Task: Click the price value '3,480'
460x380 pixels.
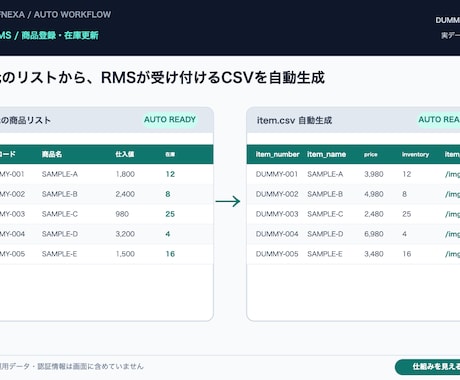Action: 374,254
